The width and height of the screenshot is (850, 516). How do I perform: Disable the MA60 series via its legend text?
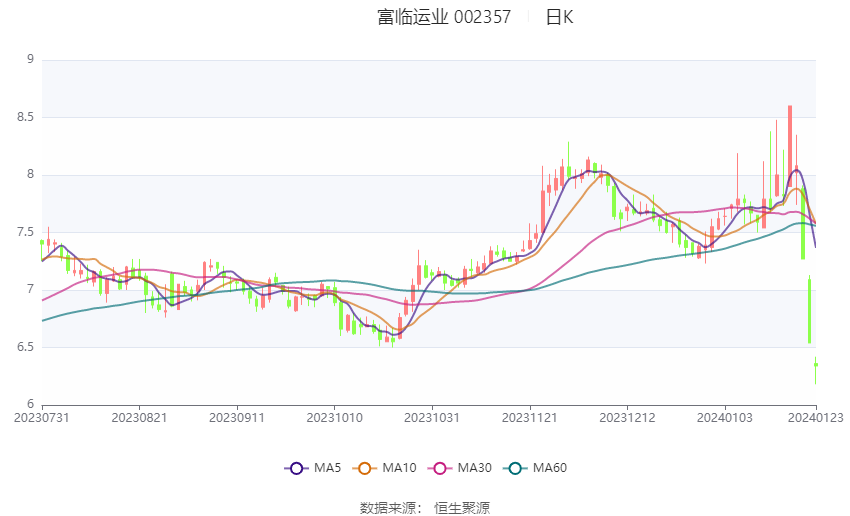550,468
